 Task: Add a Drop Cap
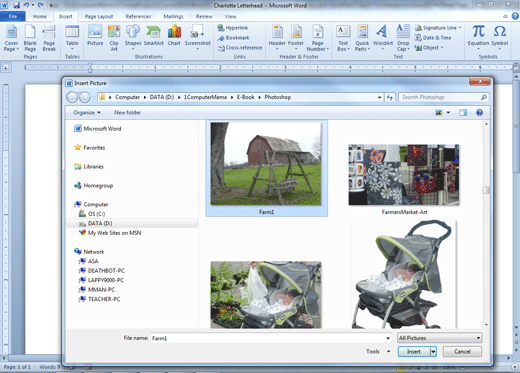[x=403, y=38]
